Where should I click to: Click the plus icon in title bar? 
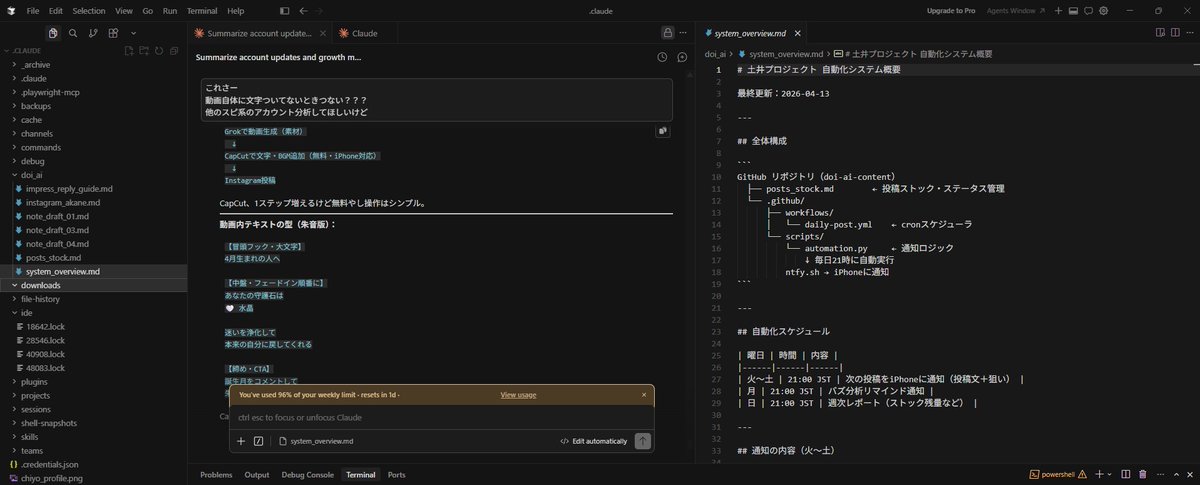(x=1060, y=10)
